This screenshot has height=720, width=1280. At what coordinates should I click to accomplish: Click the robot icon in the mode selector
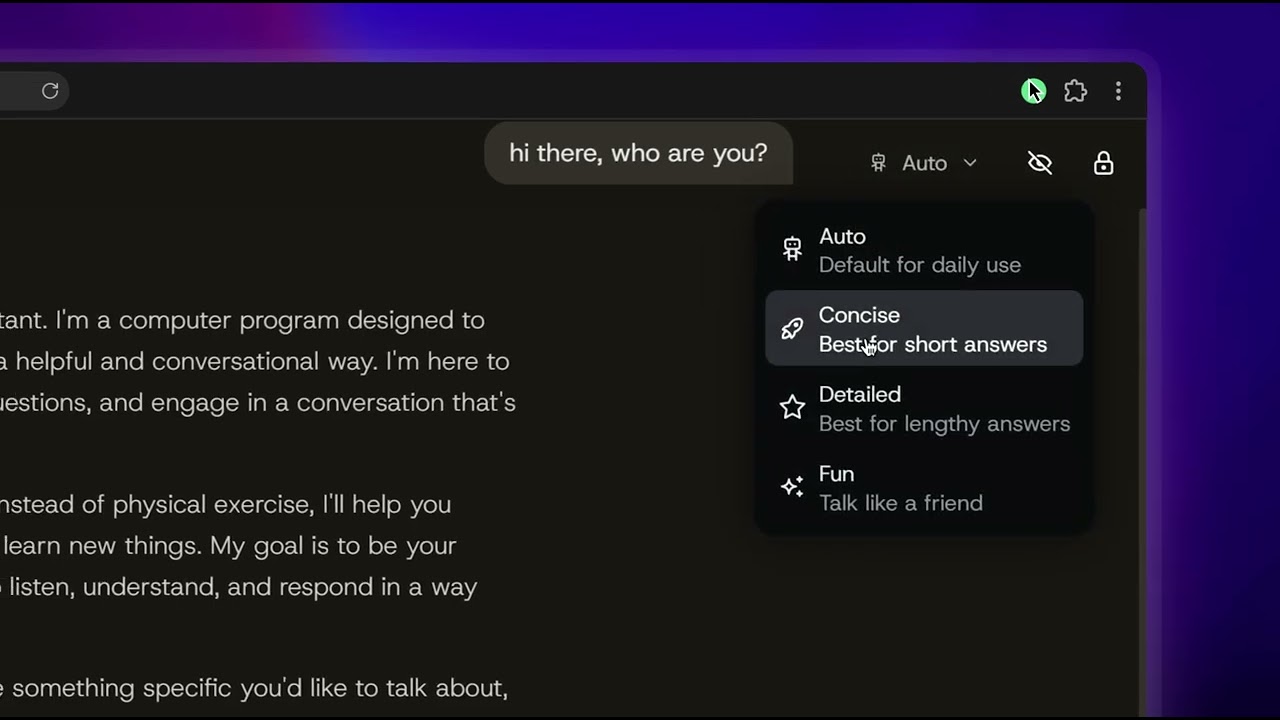(x=879, y=163)
